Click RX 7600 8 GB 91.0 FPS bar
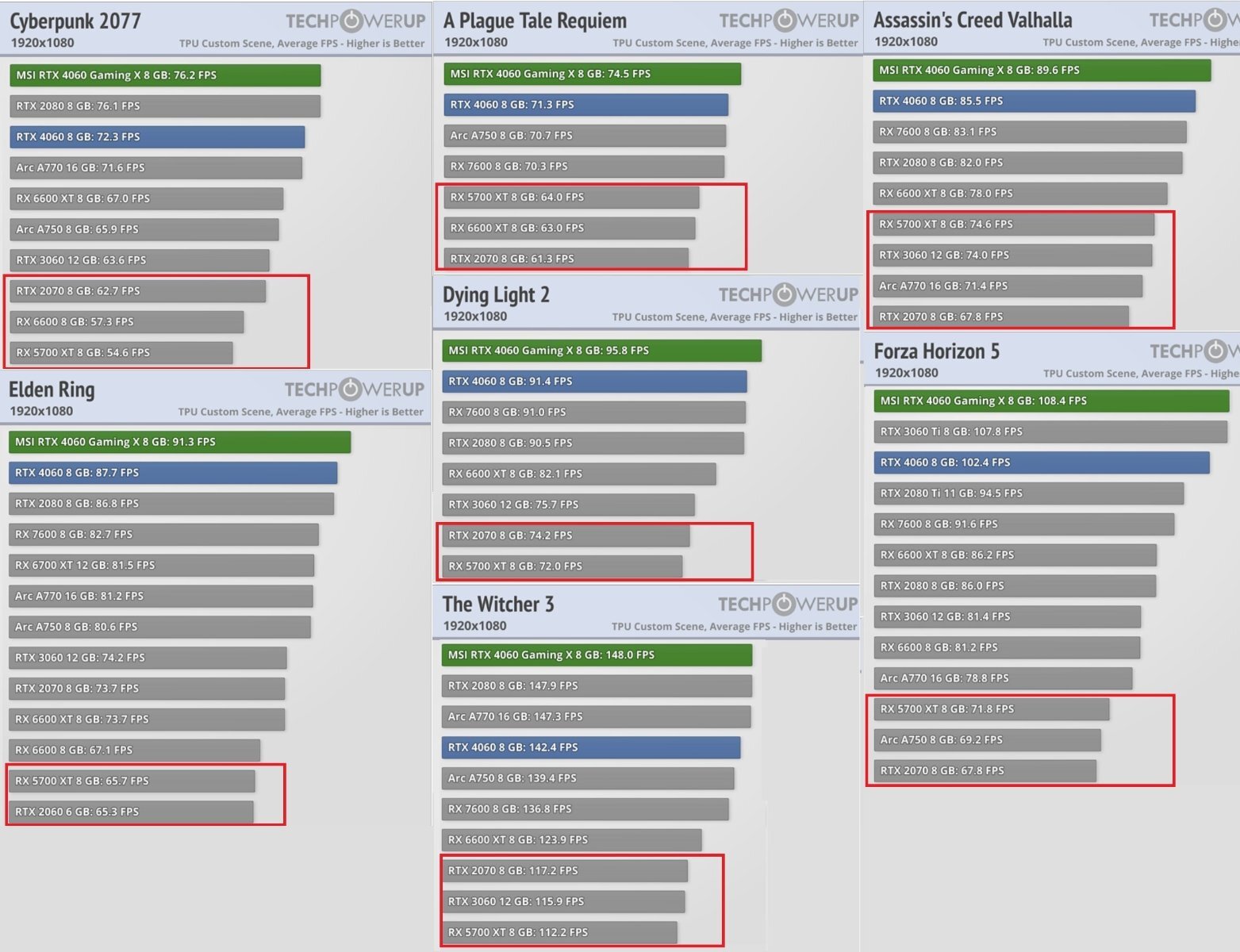 [x=594, y=413]
